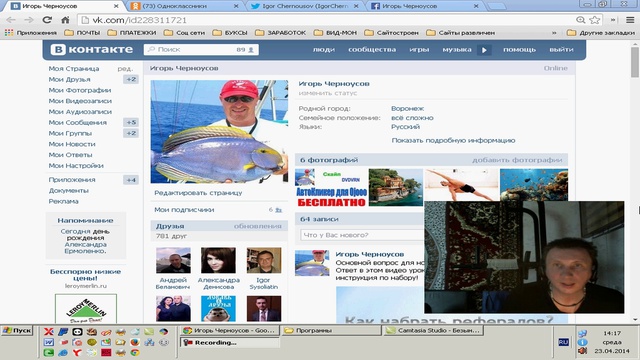Click the page vertical scrollbar thumb
This screenshot has width=640, height=360.
(x=635, y=61)
